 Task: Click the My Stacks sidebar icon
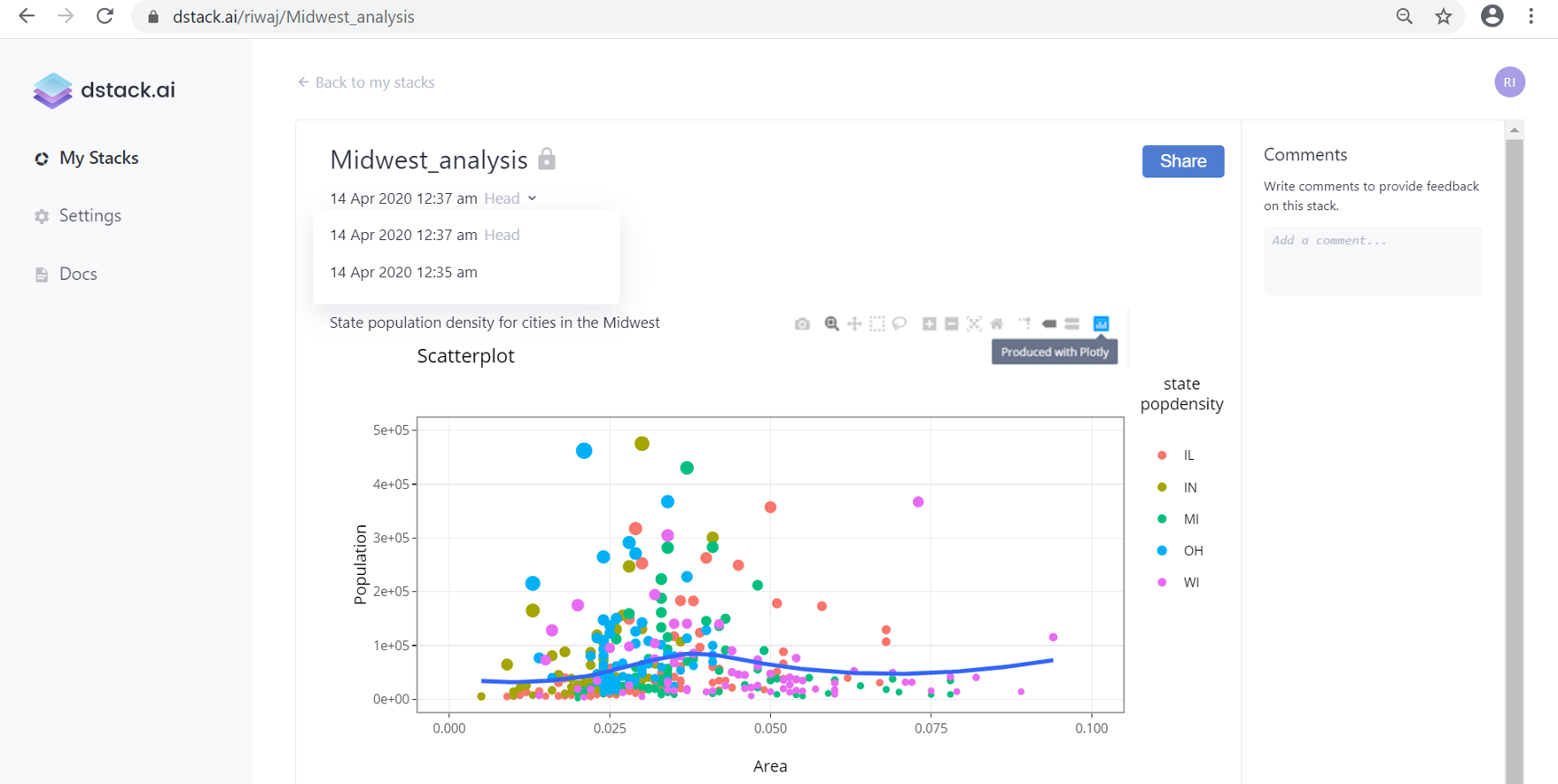[42, 159]
